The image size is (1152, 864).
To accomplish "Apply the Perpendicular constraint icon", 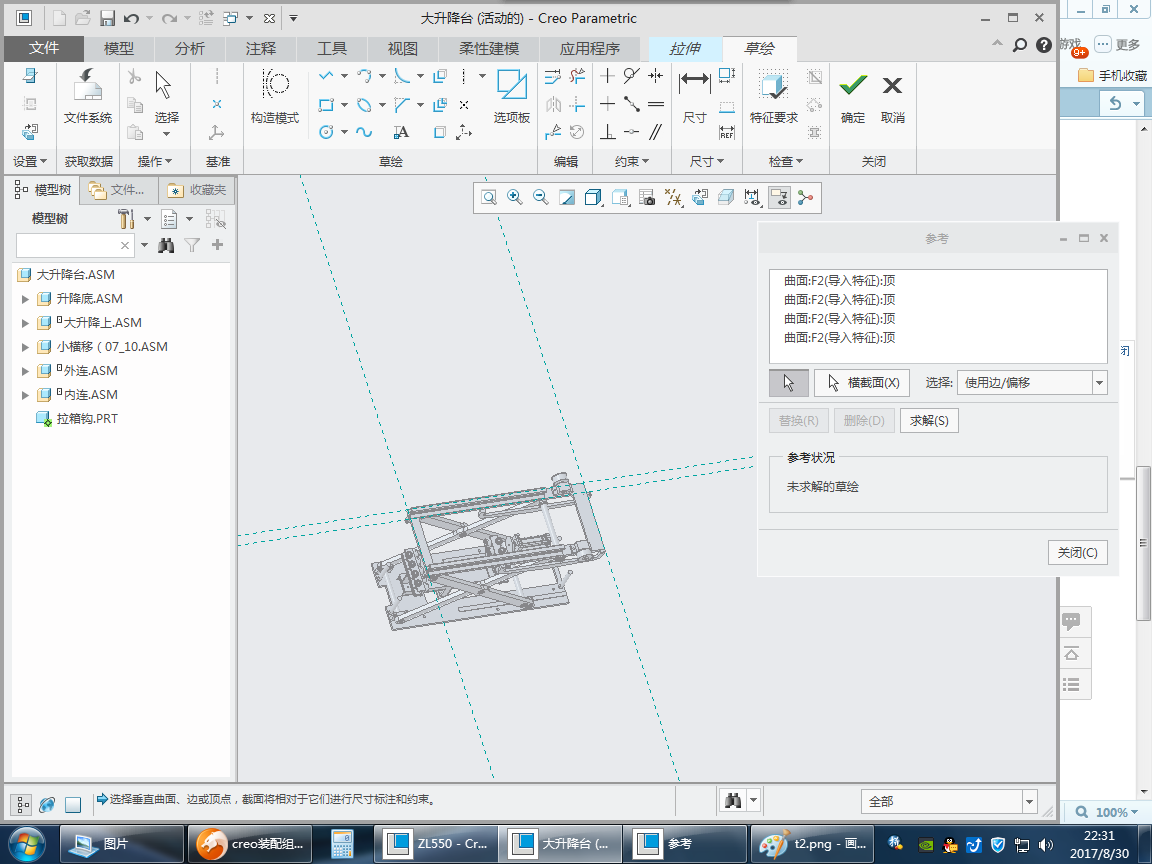I will 608,132.
